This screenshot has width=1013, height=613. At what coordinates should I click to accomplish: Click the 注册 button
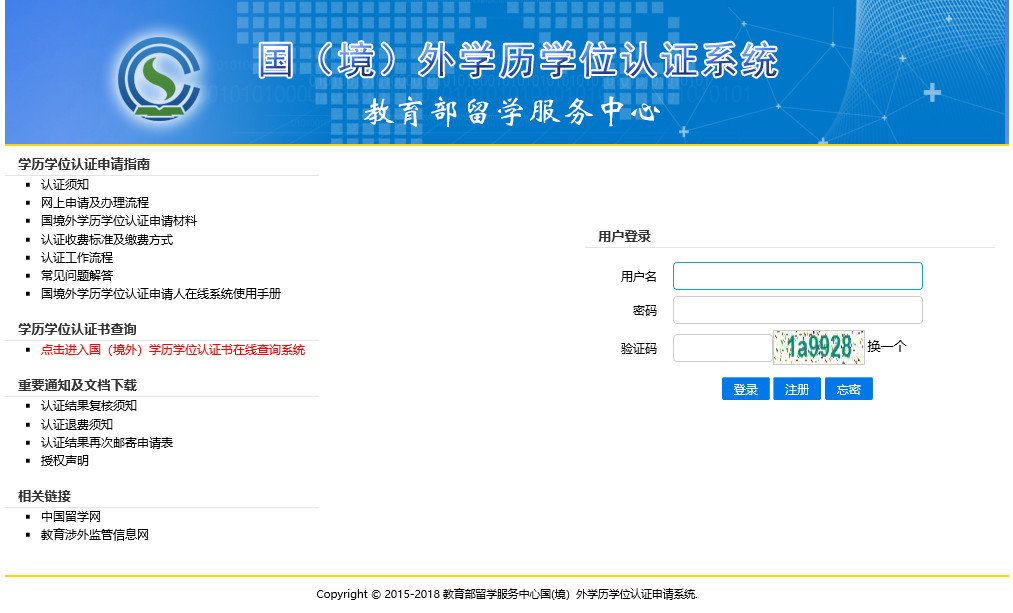[x=797, y=390]
